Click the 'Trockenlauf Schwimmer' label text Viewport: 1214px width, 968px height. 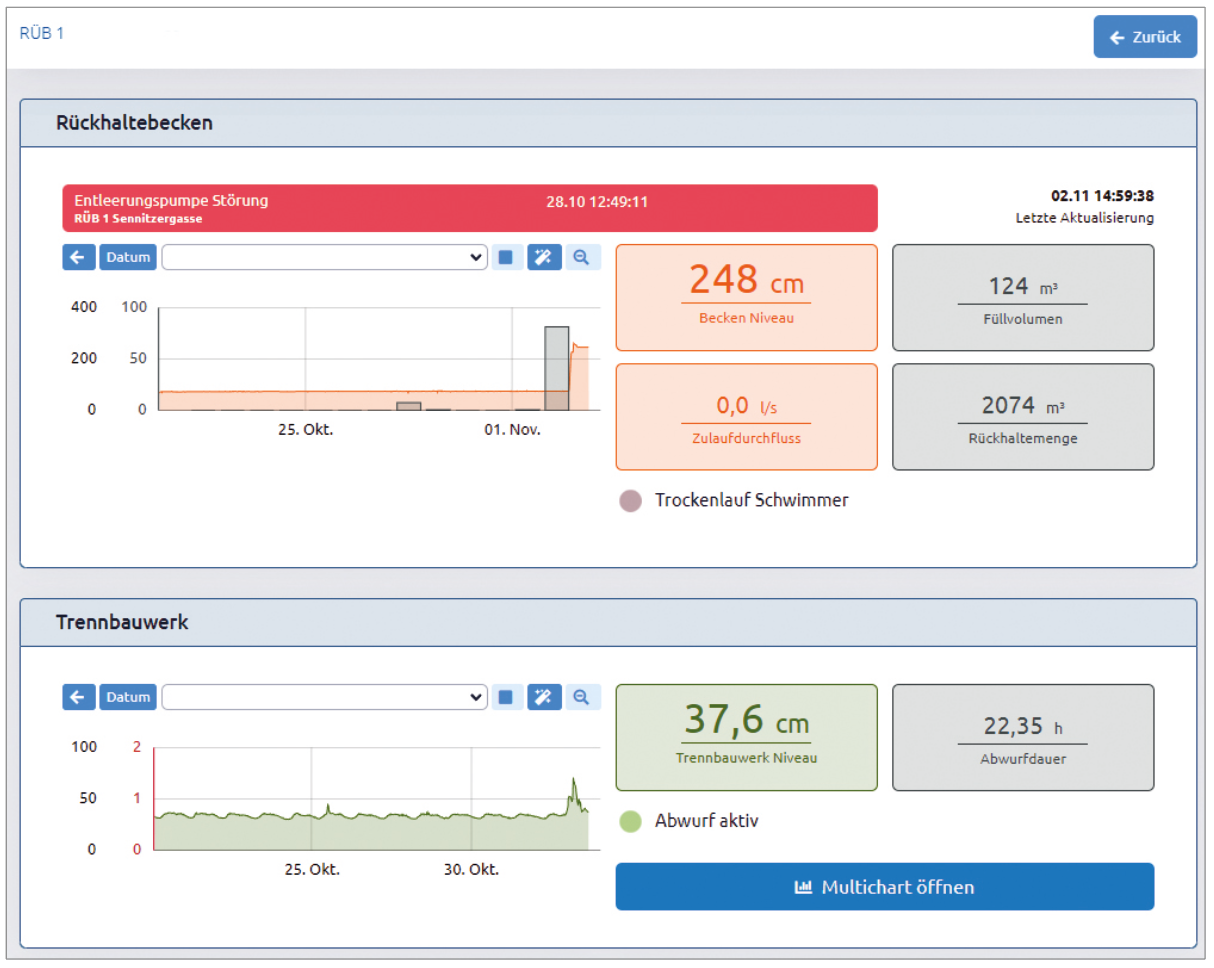[752, 501]
